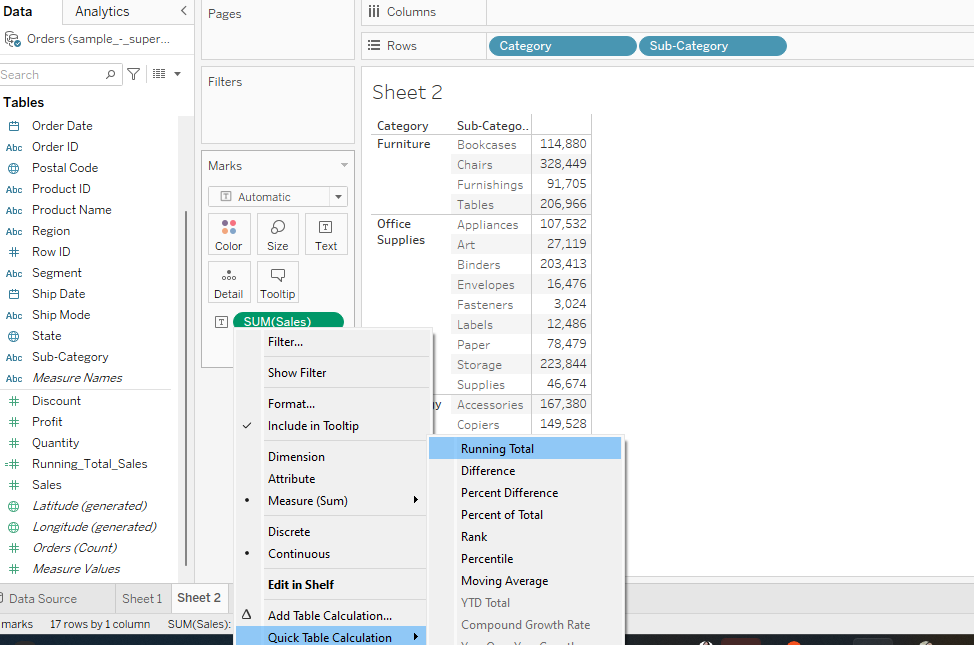Image resolution: width=974 pixels, height=645 pixels.
Task: Open the Automatic mark type dropdown
Action: (338, 196)
